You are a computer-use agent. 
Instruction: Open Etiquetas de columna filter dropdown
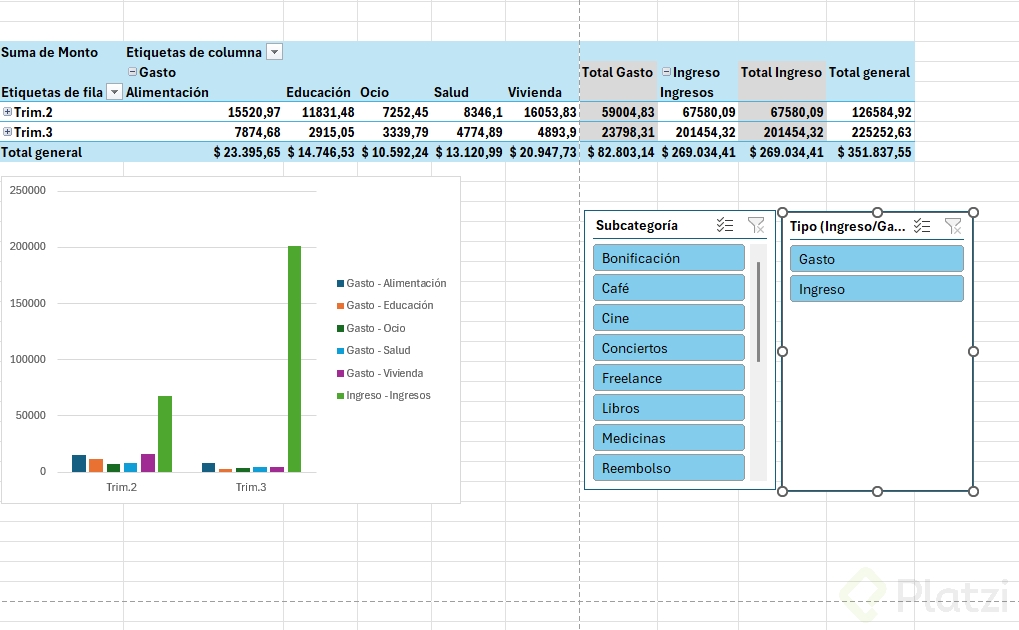click(275, 52)
